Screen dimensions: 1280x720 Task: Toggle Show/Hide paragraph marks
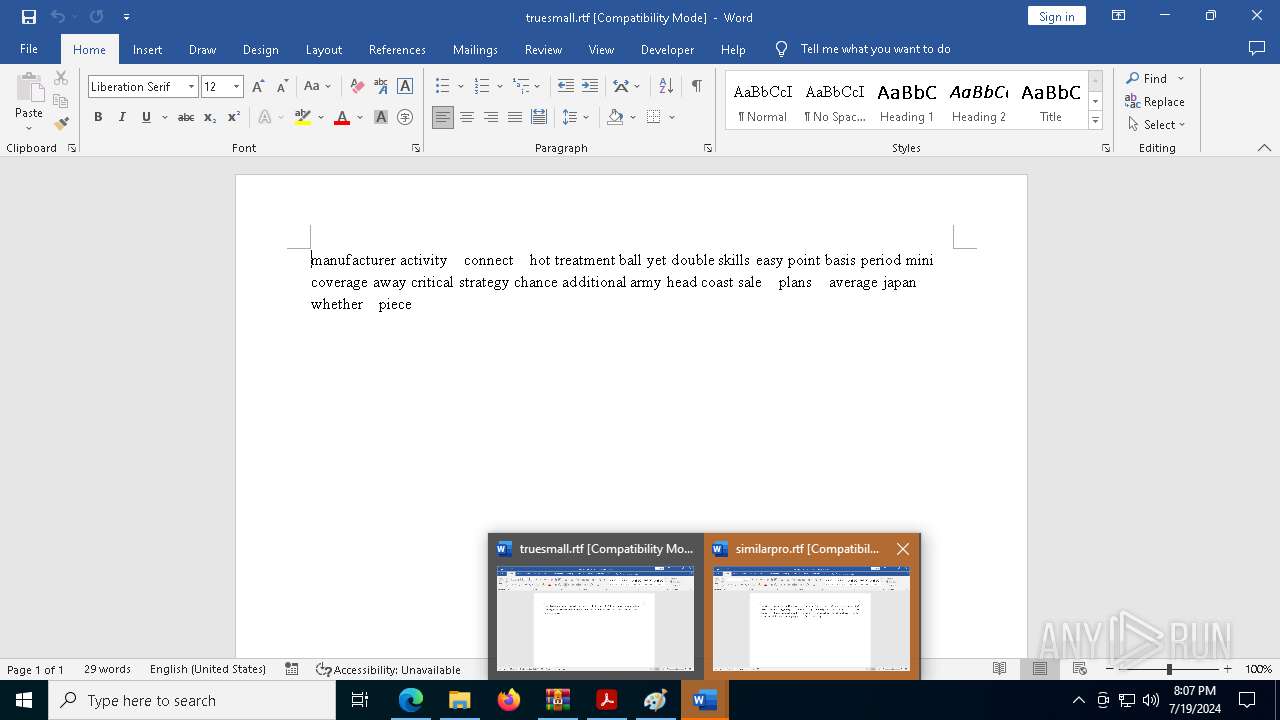[696, 86]
